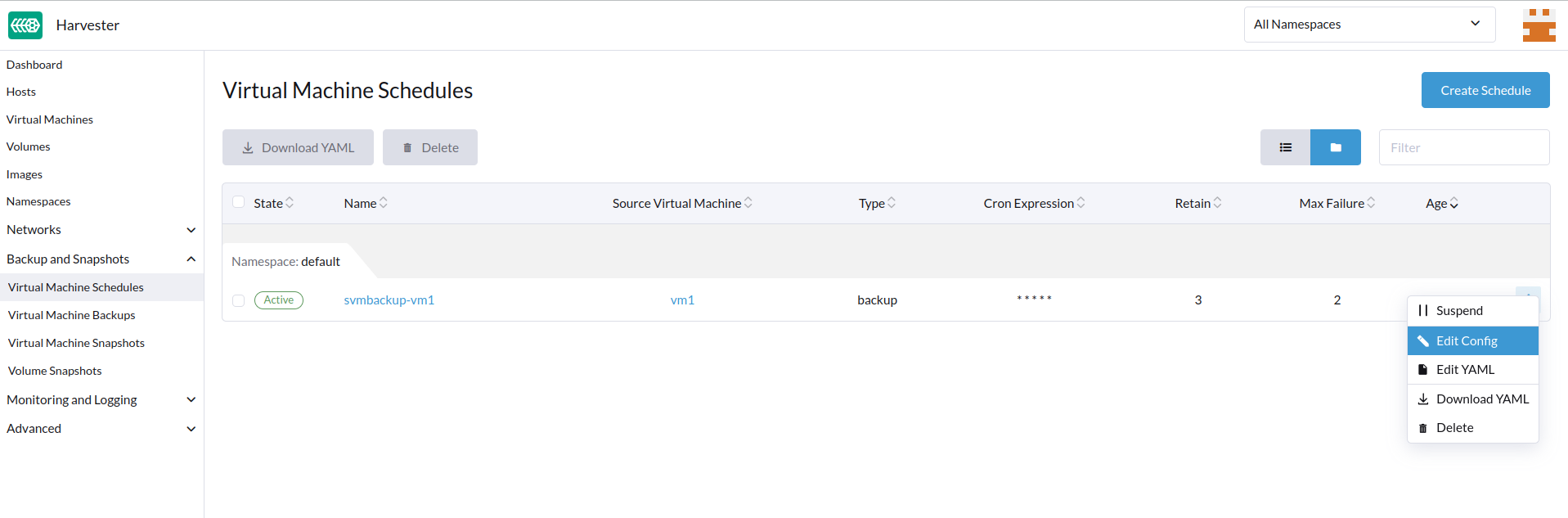Check the svmbackup-vm1 row checkbox
Viewport: 1568px width, 518px height.
point(239,300)
